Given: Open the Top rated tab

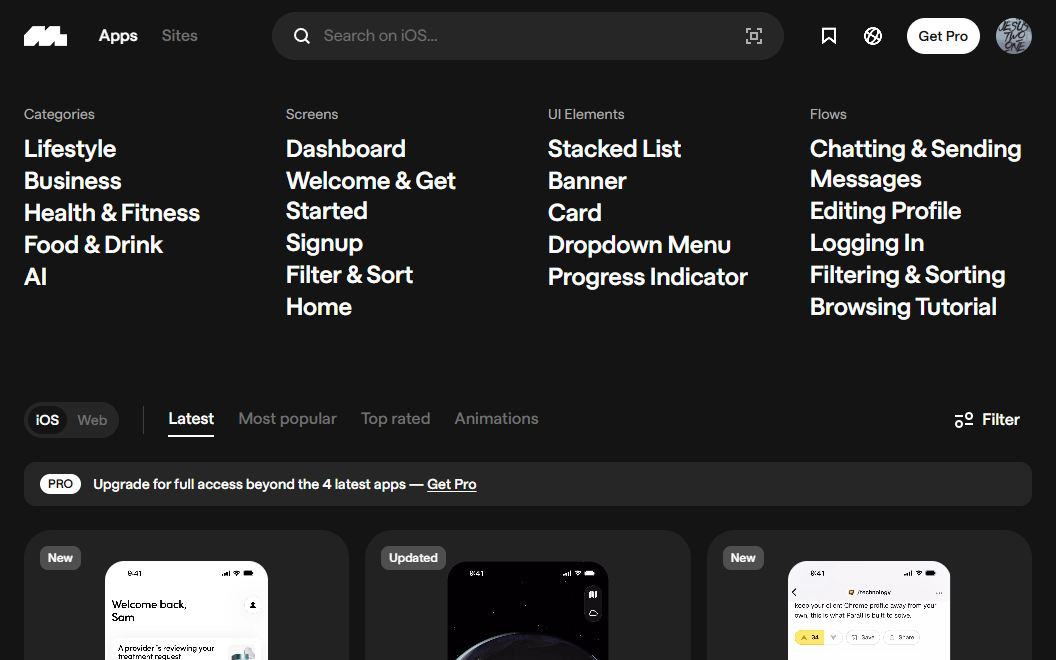Looking at the screenshot, I should coord(395,419).
